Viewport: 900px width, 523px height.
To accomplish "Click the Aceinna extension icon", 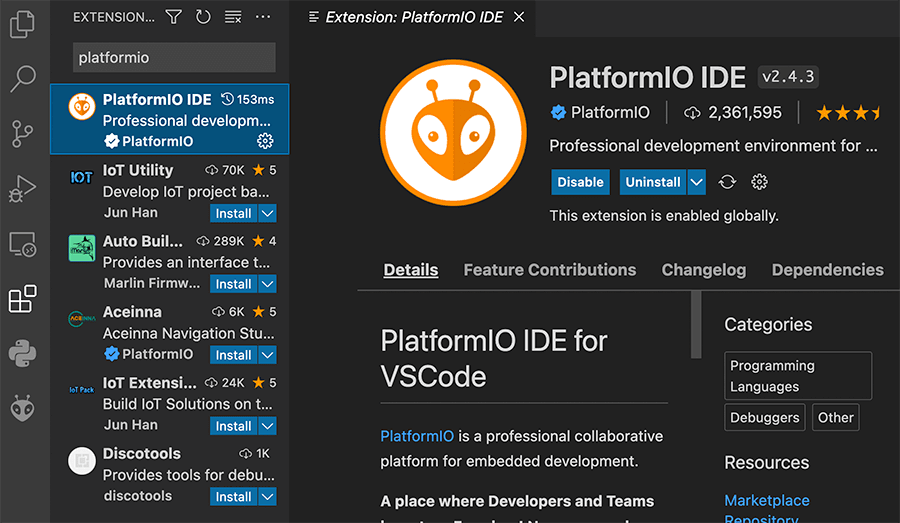I will [x=82, y=319].
